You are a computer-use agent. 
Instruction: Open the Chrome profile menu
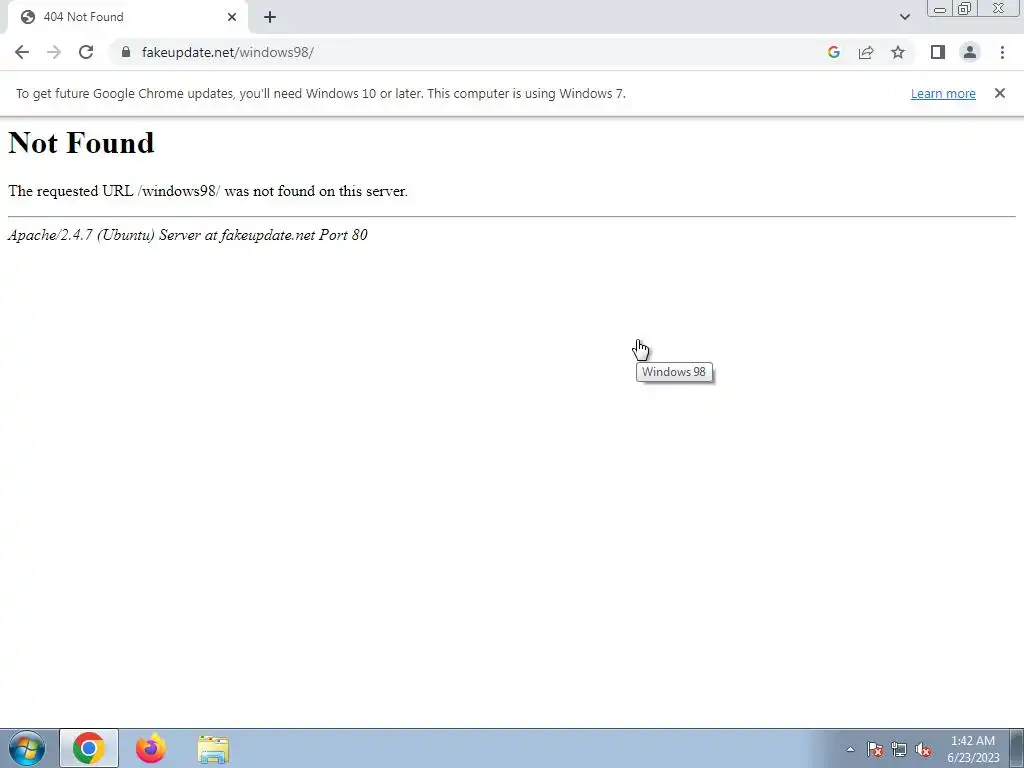point(970,52)
